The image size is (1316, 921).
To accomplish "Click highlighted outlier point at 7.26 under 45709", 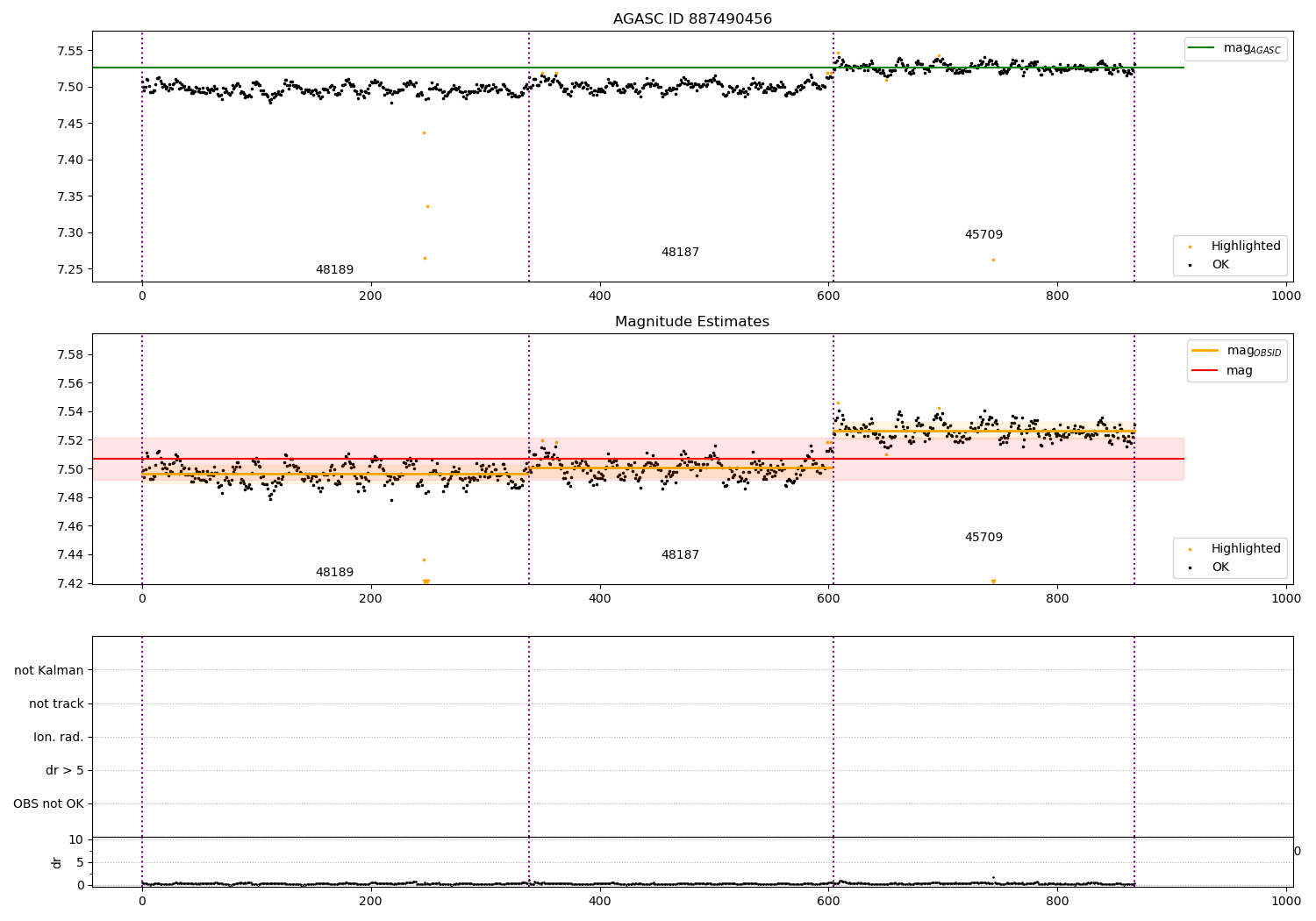I will (993, 260).
